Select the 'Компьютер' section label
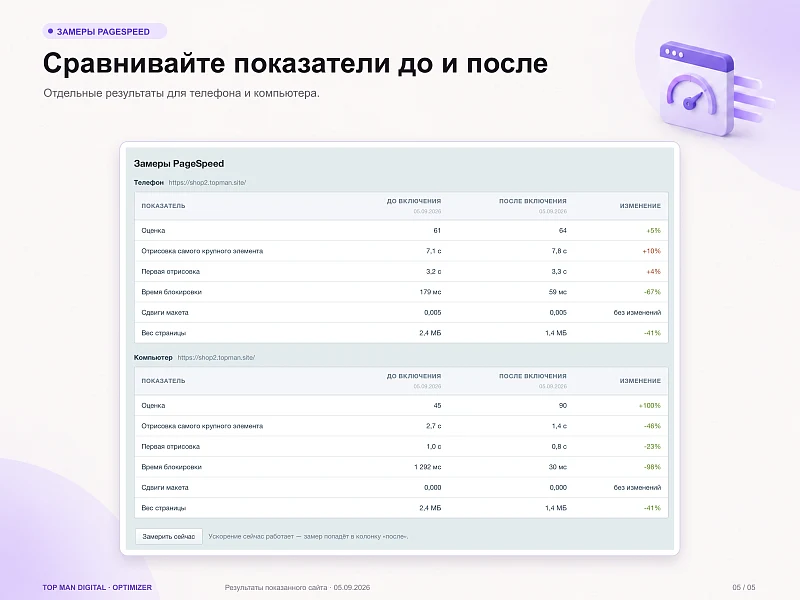This screenshot has height=600, width=800. (153, 357)
